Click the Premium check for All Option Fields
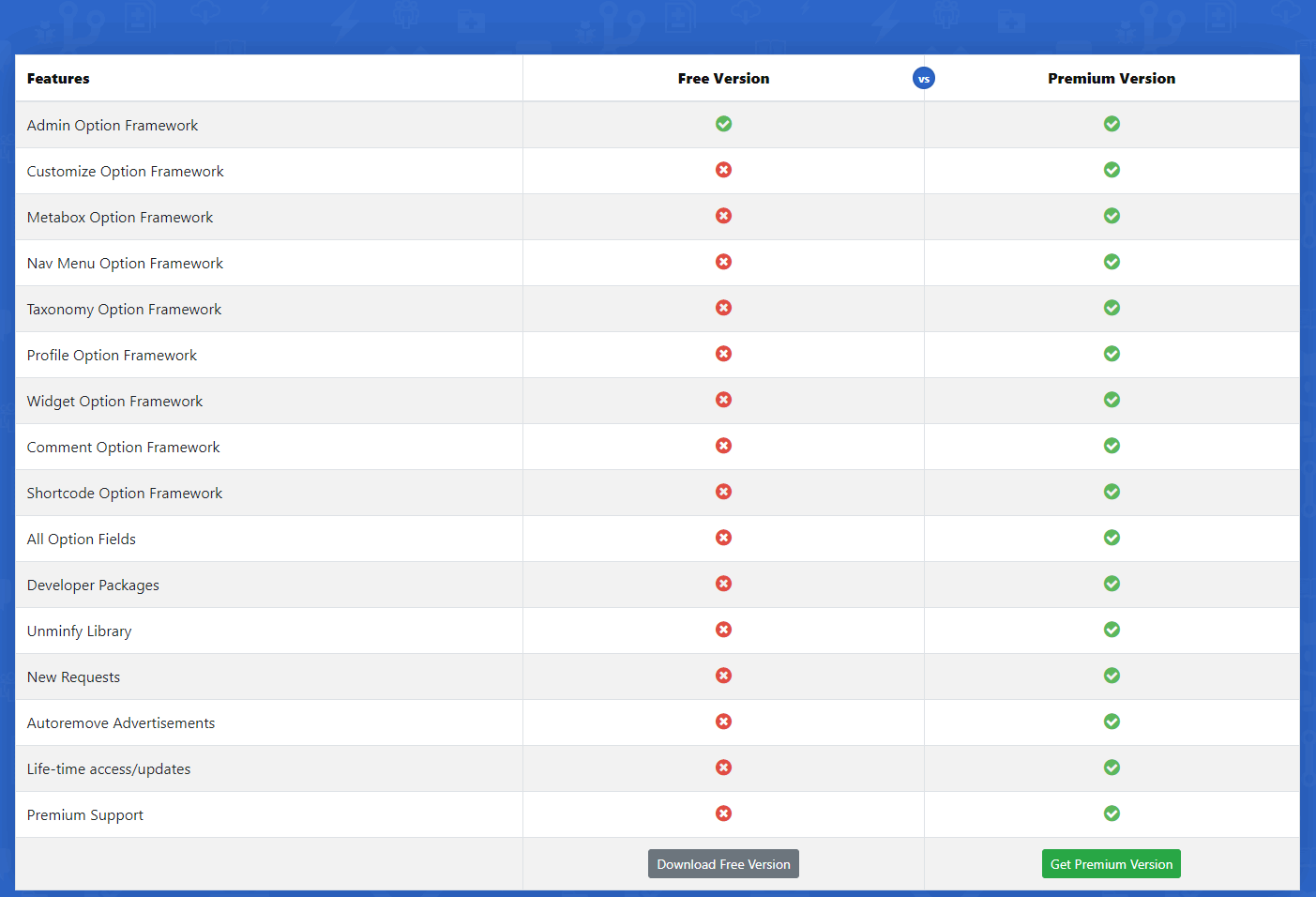 [1112, 538]
